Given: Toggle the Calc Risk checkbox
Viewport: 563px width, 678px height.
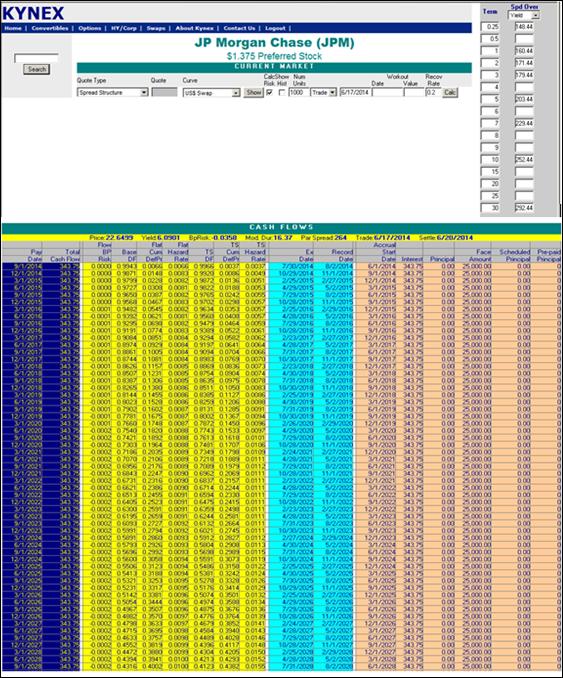Looking at the screenshot, I should (270, 93).
